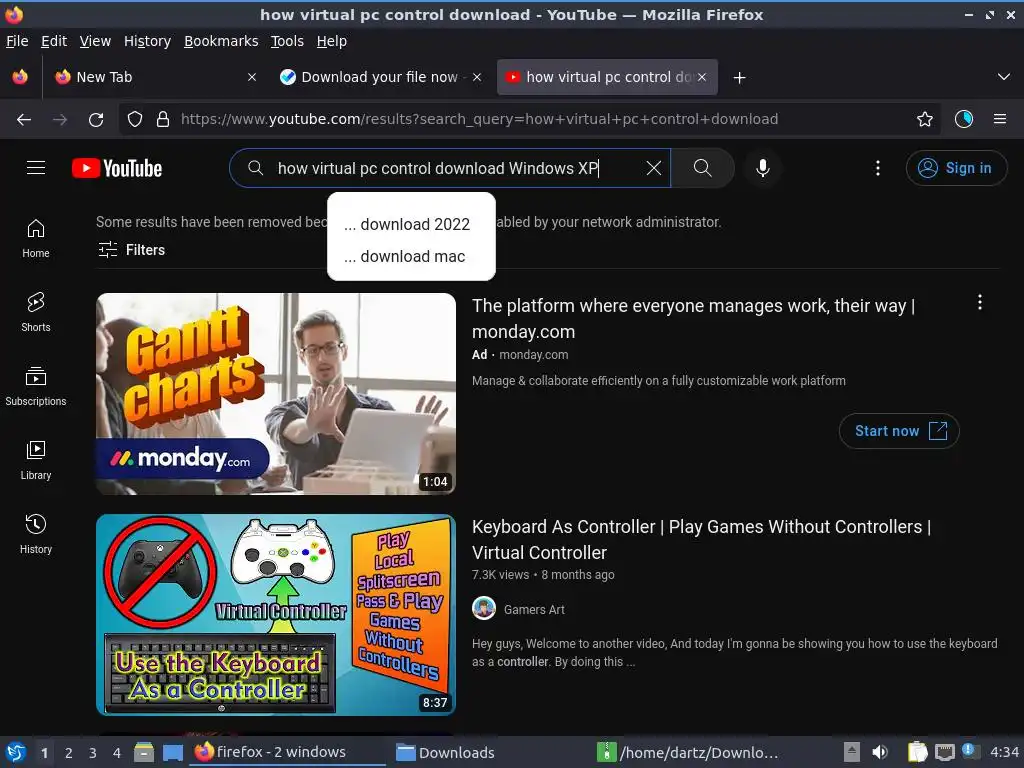
Task: Bookmark this page with star icon
Action: point(925,119)
